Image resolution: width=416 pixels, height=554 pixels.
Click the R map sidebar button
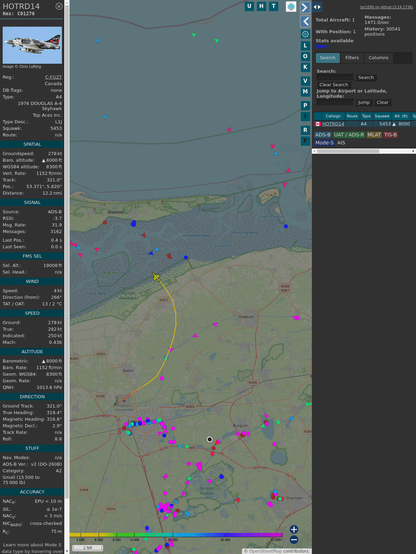pyautogui.click(x=305, y=130)
